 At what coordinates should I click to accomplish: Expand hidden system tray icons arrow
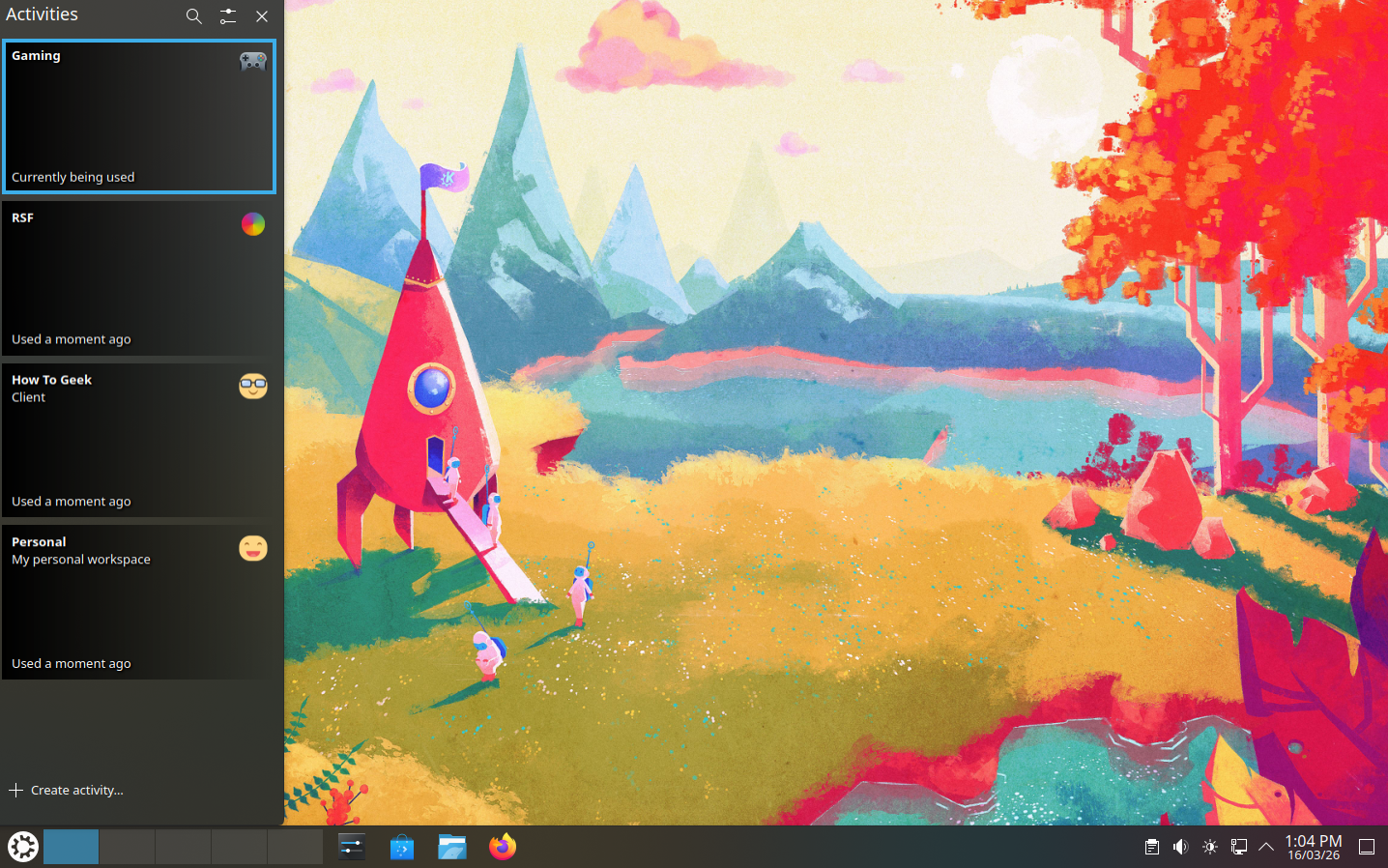click(x=1266, y=847)
